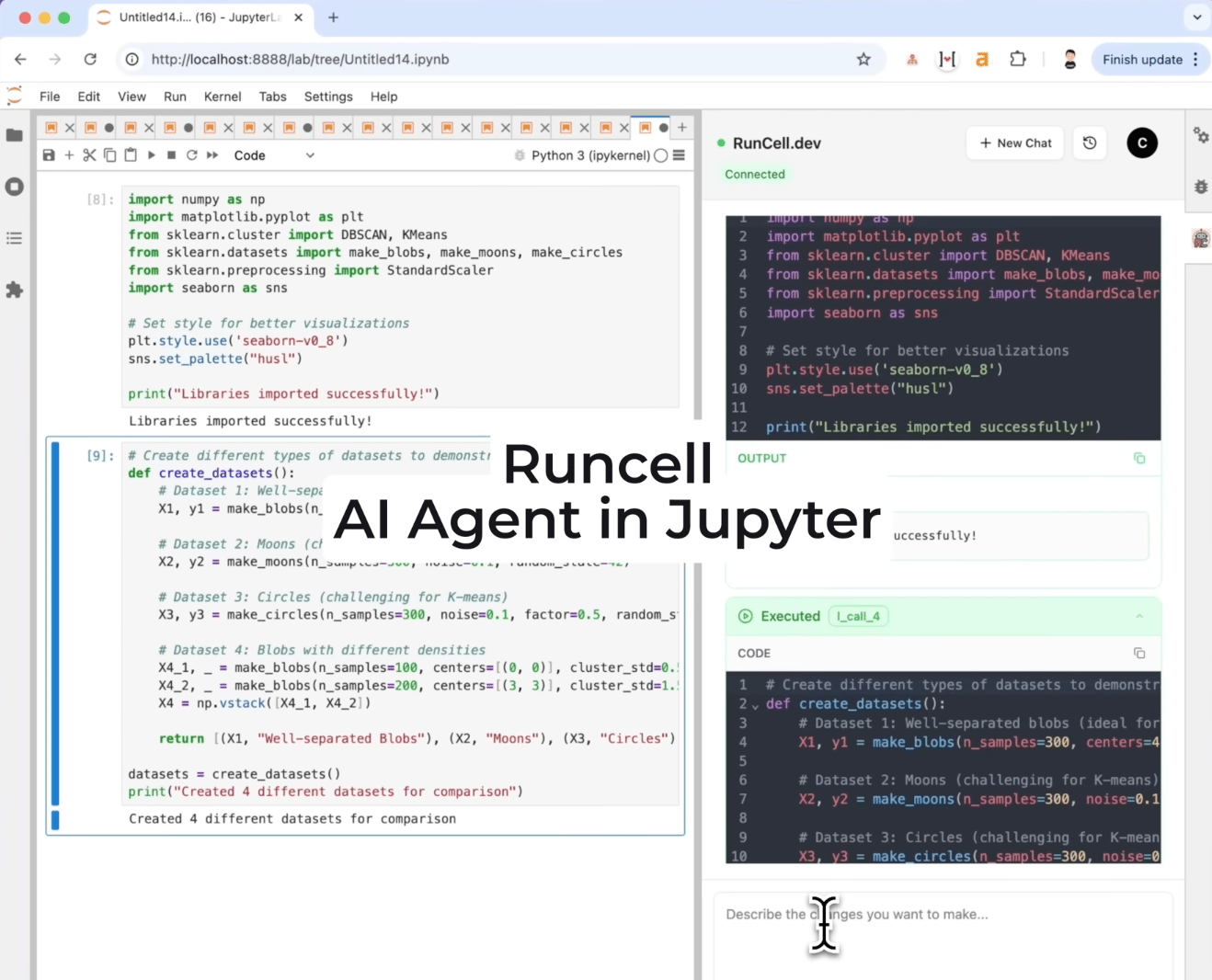Run the selected cell with the play icon
The width and height of the screenshot is (1212, 980).
pyautogui.click(x=151, y=155)
